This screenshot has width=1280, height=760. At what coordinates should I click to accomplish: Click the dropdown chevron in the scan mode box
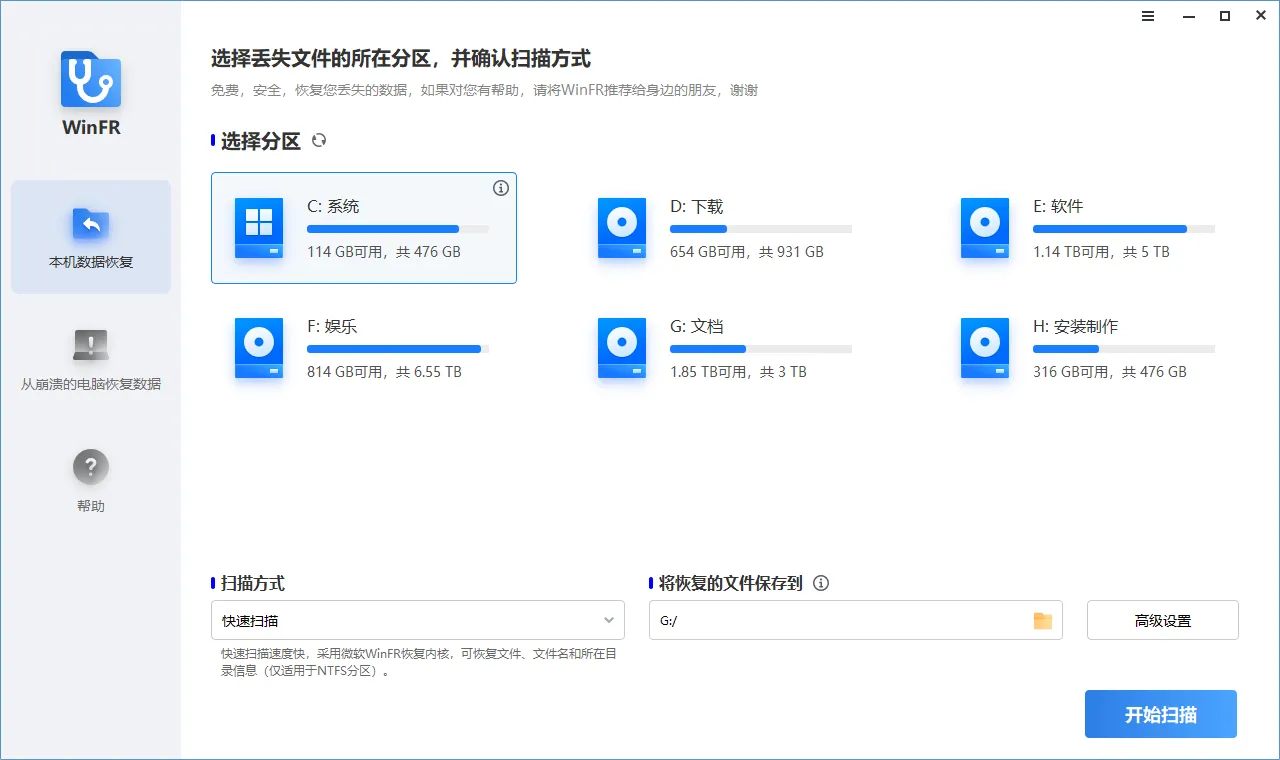pos(609,621)
